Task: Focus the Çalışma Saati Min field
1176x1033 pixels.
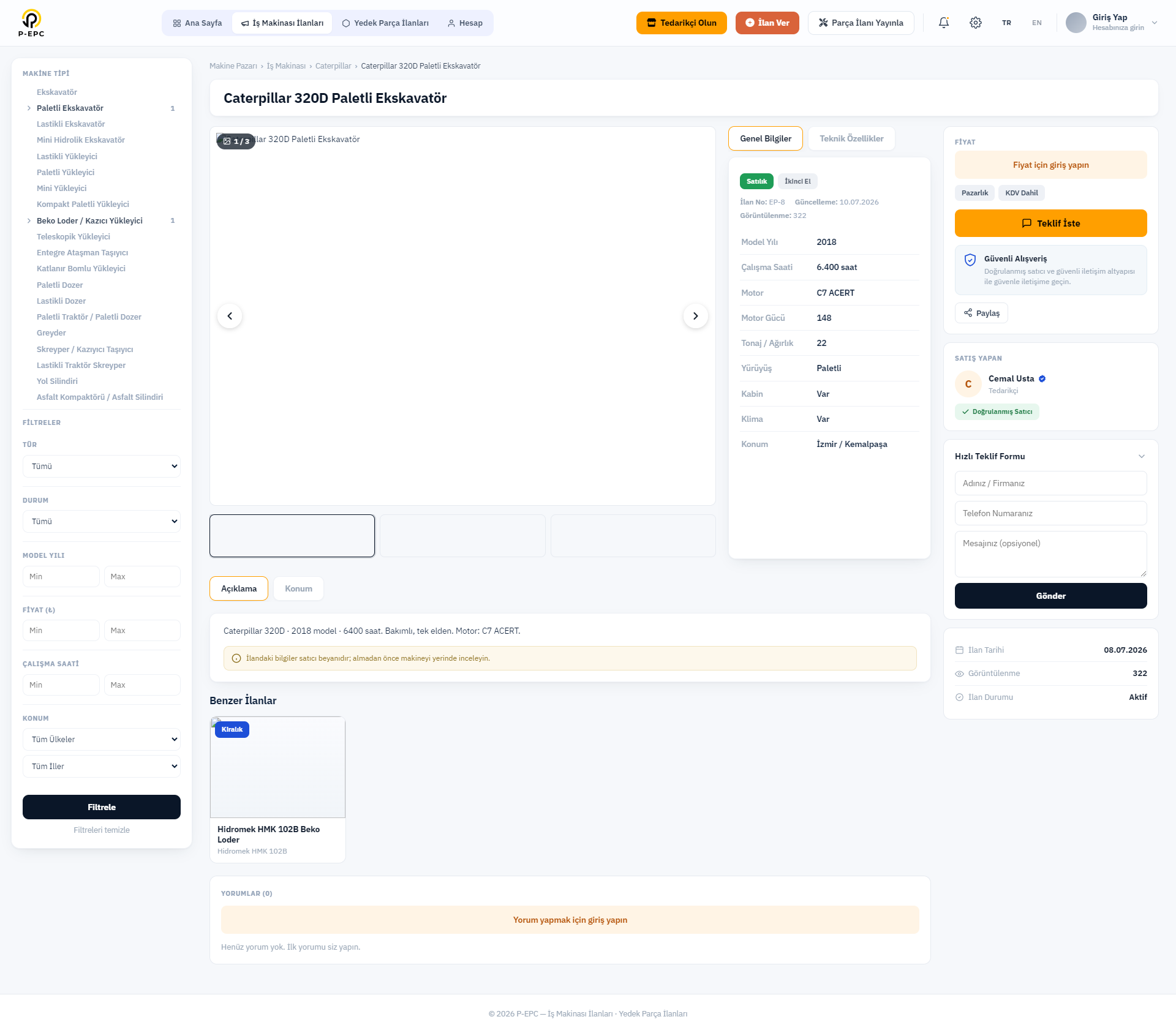Action: coord(61,685)
